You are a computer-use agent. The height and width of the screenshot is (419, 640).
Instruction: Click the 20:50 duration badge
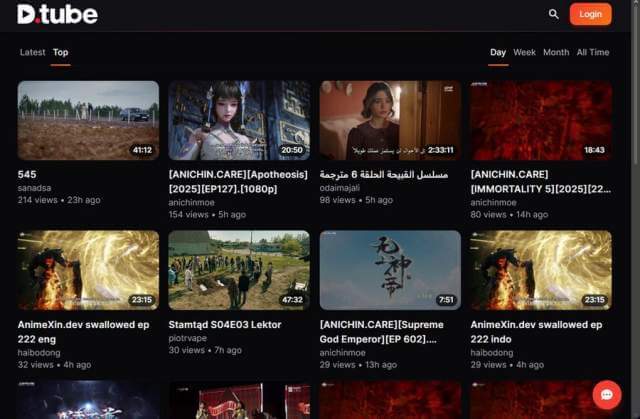[292, 150]
